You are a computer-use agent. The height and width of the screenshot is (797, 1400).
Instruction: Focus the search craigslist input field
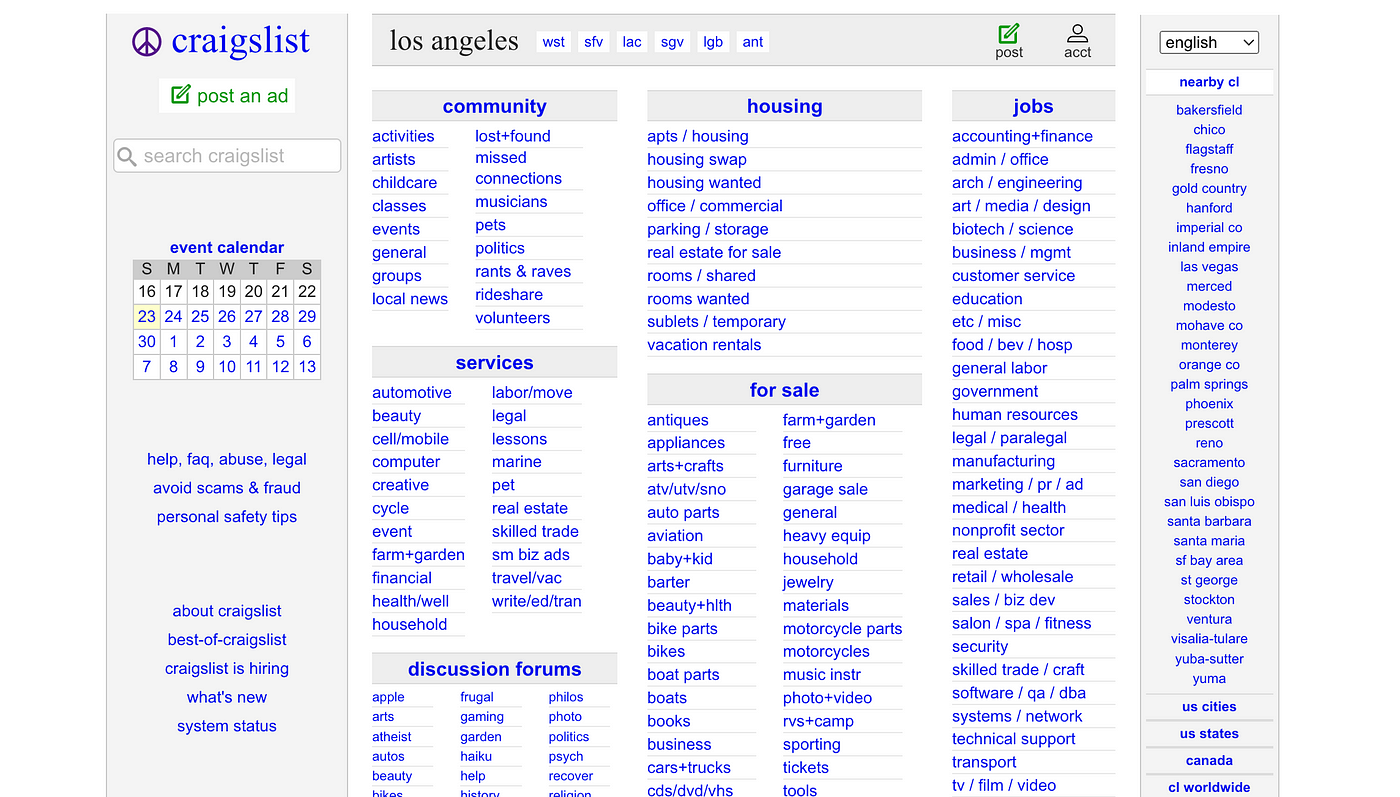pyautogui.click(x=227, y=156)
